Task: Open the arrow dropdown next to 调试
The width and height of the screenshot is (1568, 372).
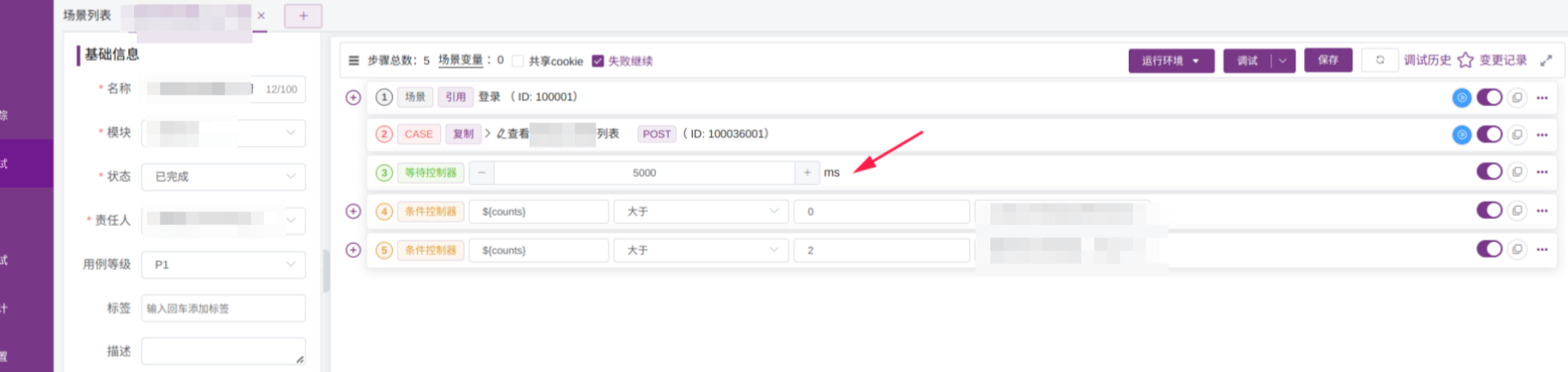Action: coord(1283,61)
